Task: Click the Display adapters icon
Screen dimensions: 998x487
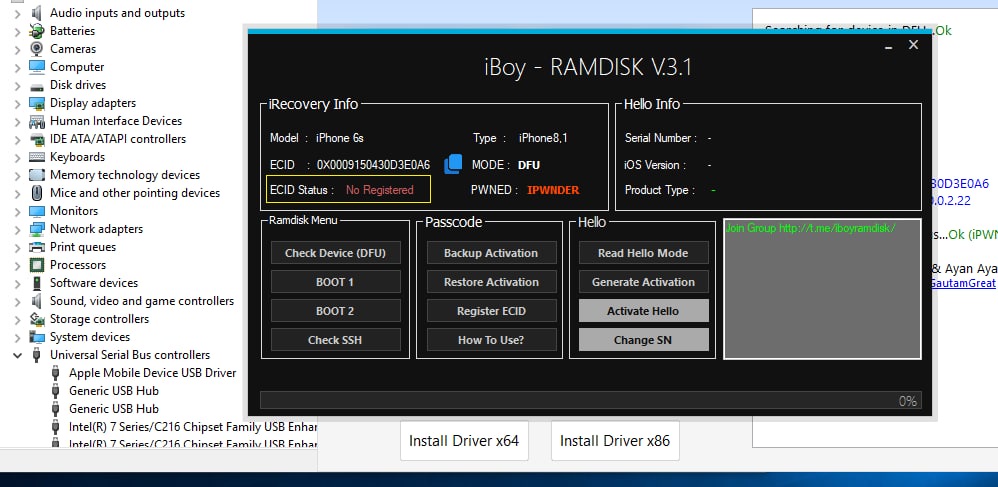Action: [x=37, y=103]
